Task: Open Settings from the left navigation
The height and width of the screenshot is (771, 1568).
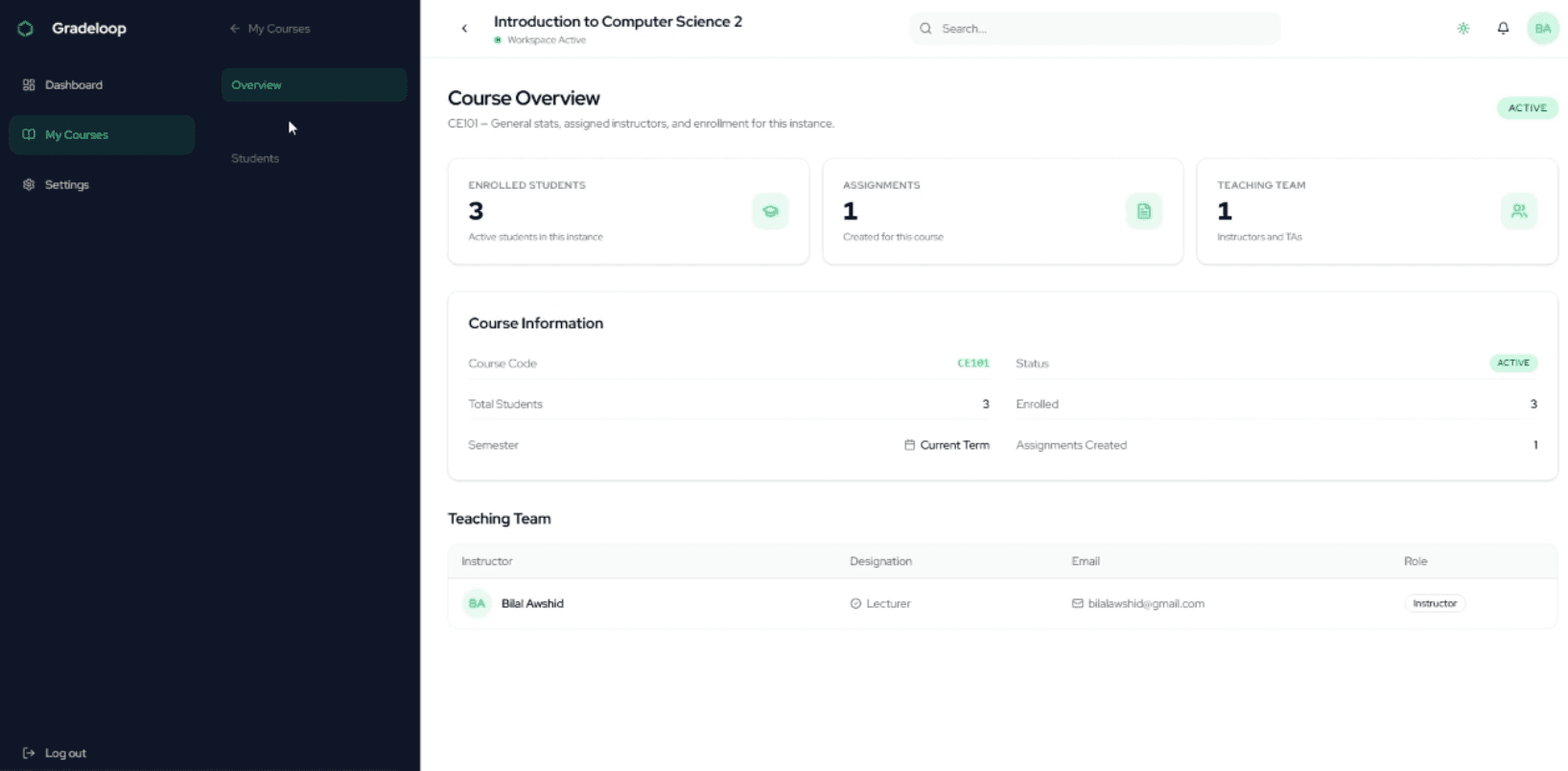Action: pyautogui.click(x=102, y=185)
